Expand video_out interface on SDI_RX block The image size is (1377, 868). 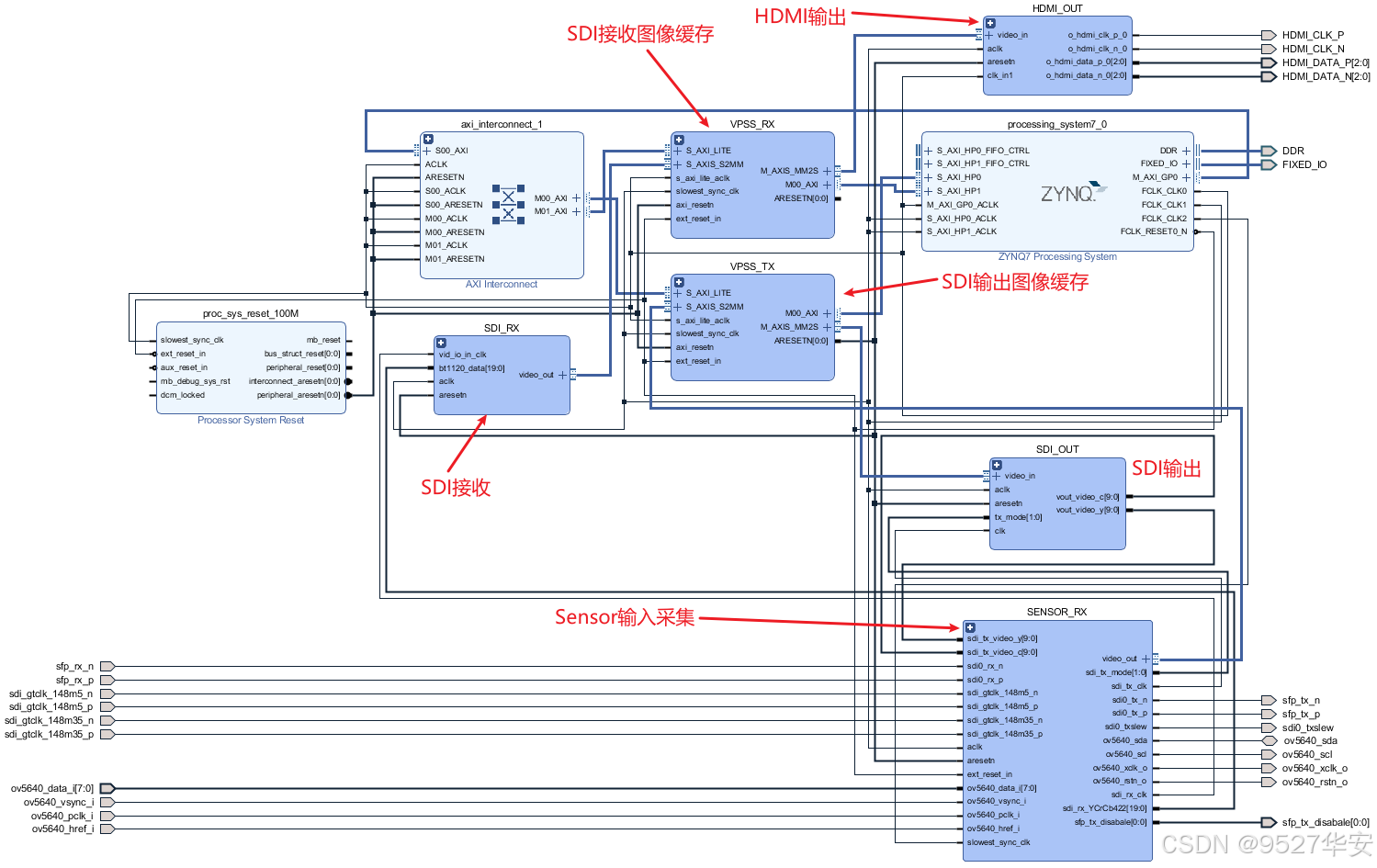(563, 375)
